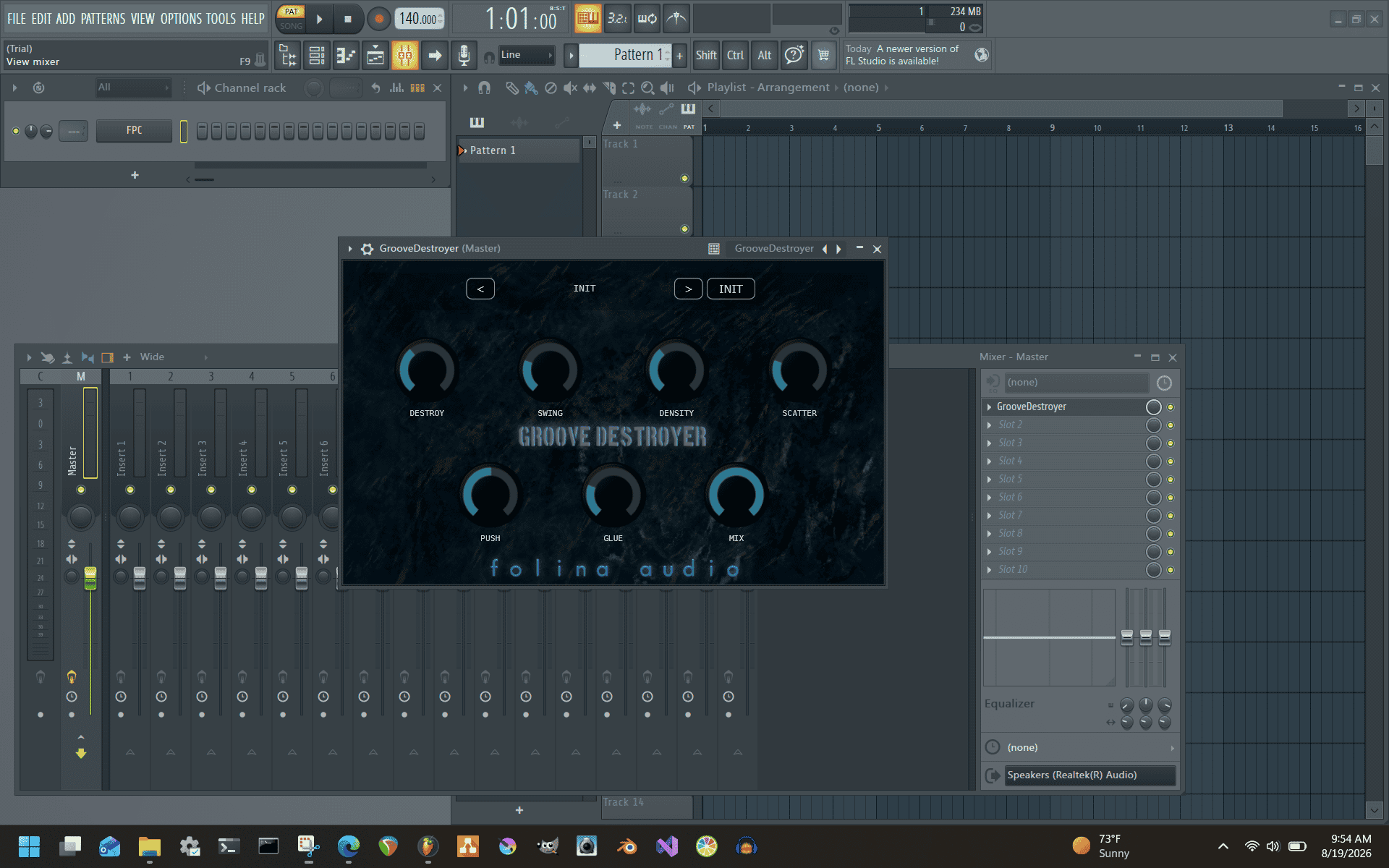This screenshot has width=1389, height=868.
Task: Expand the GrooveDestroyer slot arrow menu
Action: pyautogui.click(x=990, y=407)
